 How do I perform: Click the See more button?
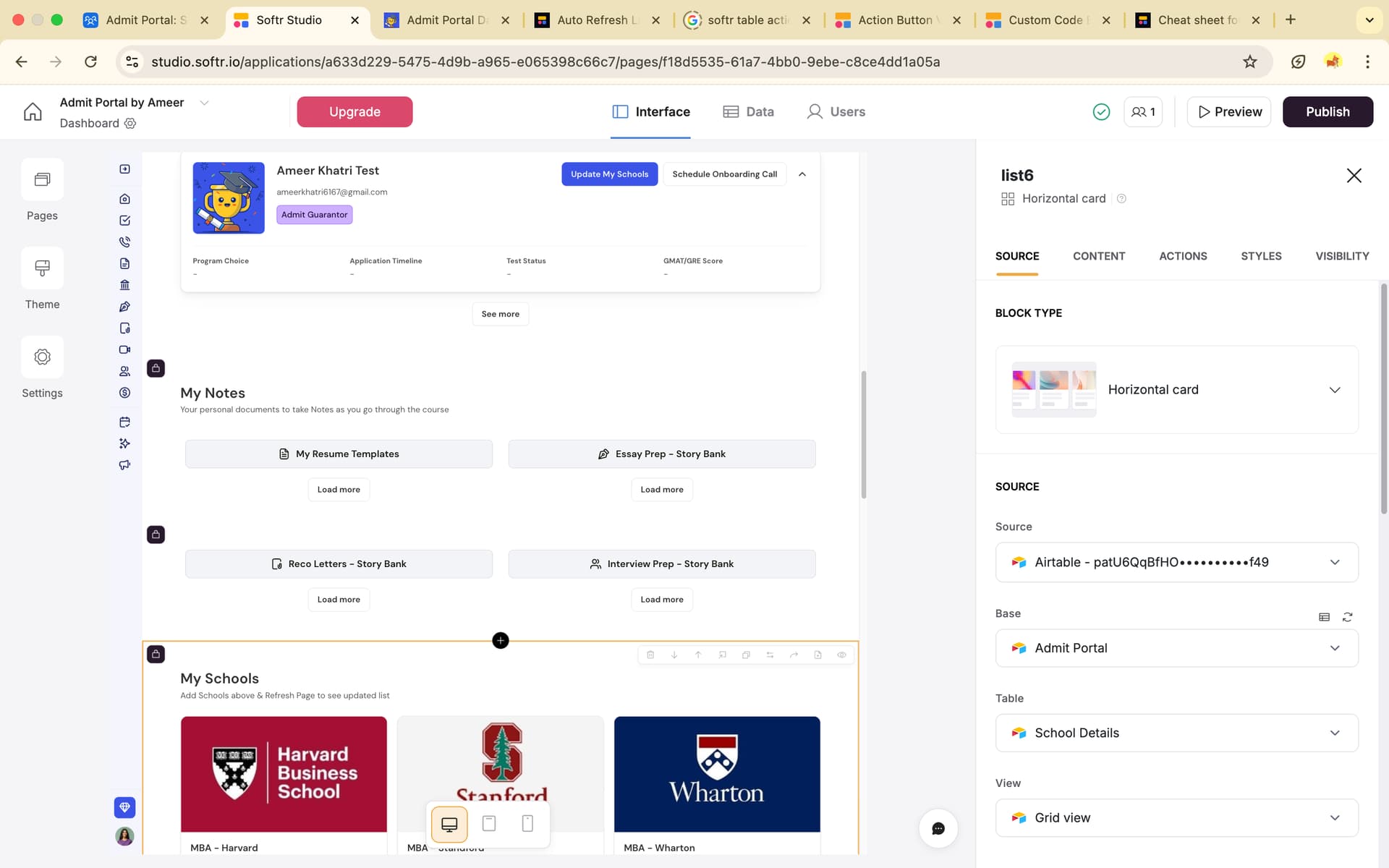500,314
